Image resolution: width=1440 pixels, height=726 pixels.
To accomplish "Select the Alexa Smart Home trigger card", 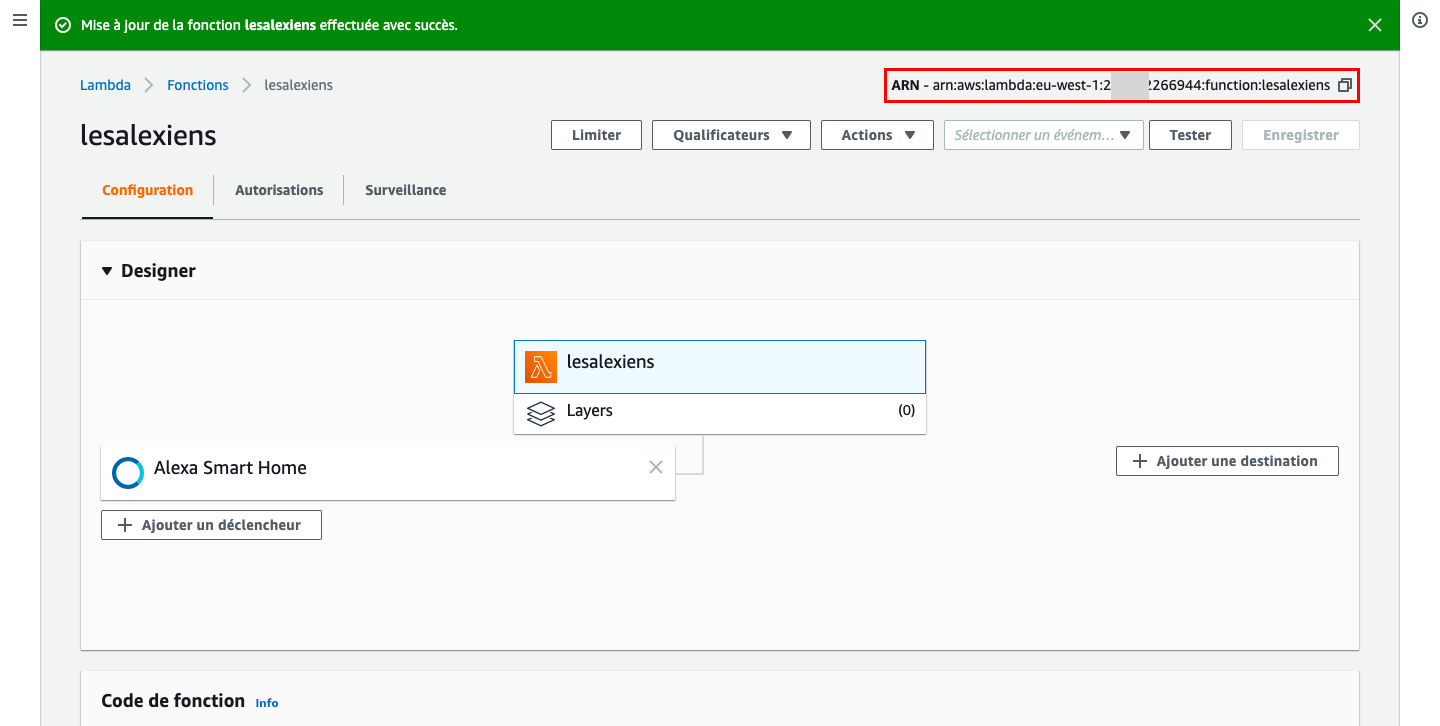I will 388,472.
